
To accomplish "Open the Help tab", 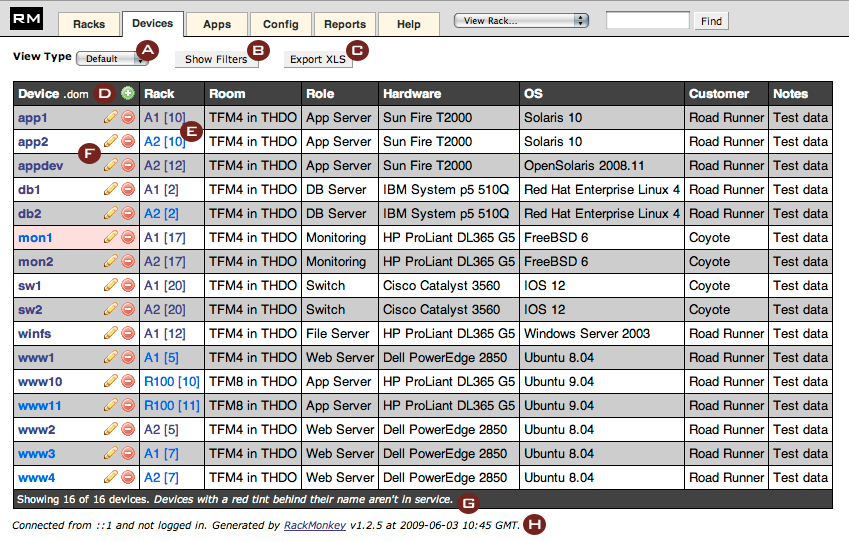I will [409, 24].
